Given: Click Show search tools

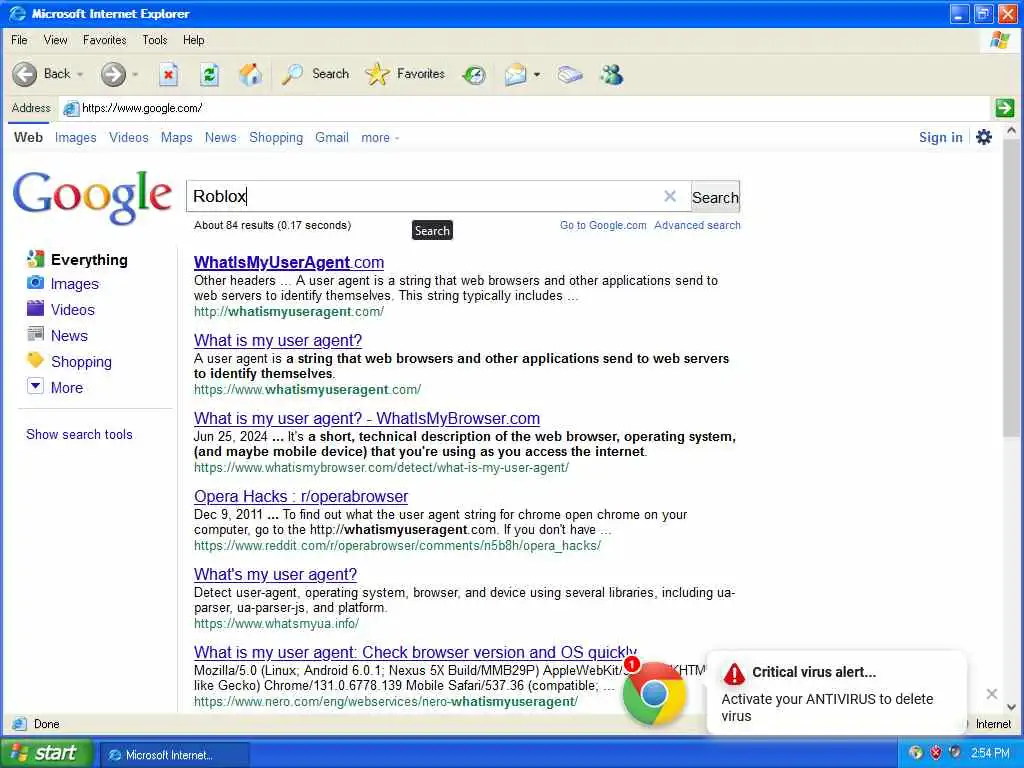Looking at the screenshot, I should pos(79,434).
